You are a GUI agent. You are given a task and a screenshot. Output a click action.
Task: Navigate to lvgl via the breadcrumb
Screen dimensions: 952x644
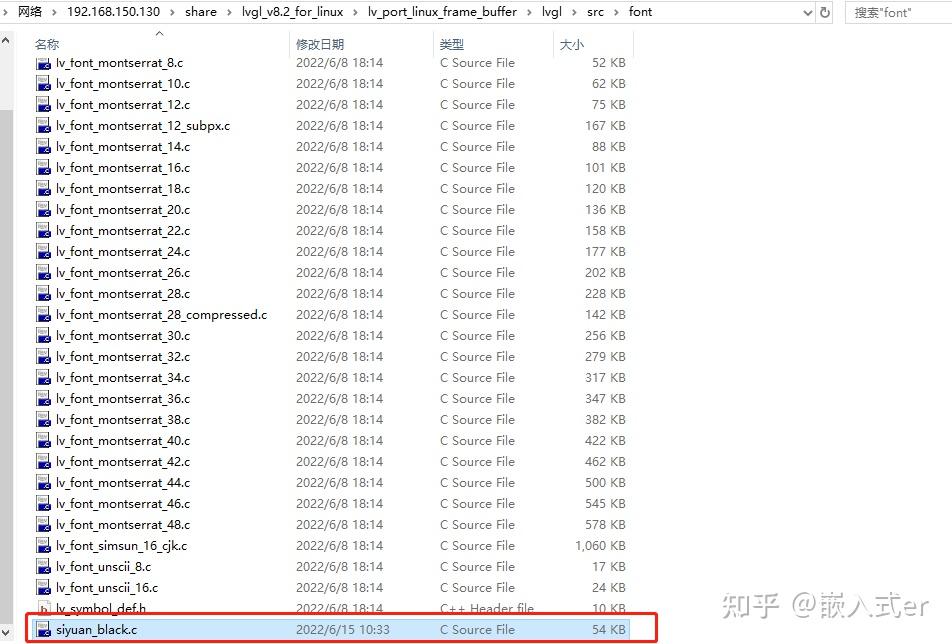click(x=551, y=12)
